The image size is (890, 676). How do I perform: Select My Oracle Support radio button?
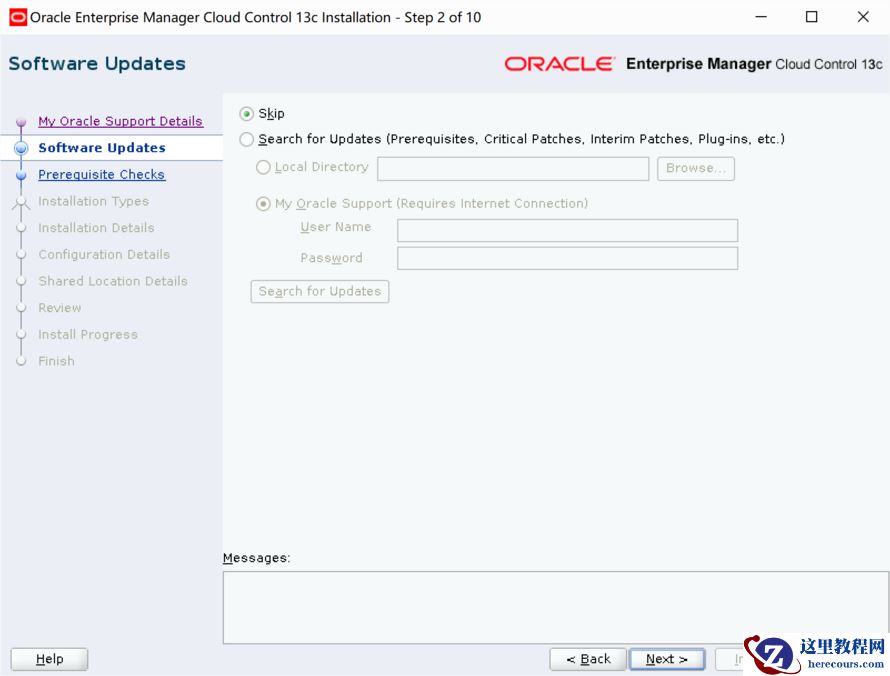coord(263,204)
